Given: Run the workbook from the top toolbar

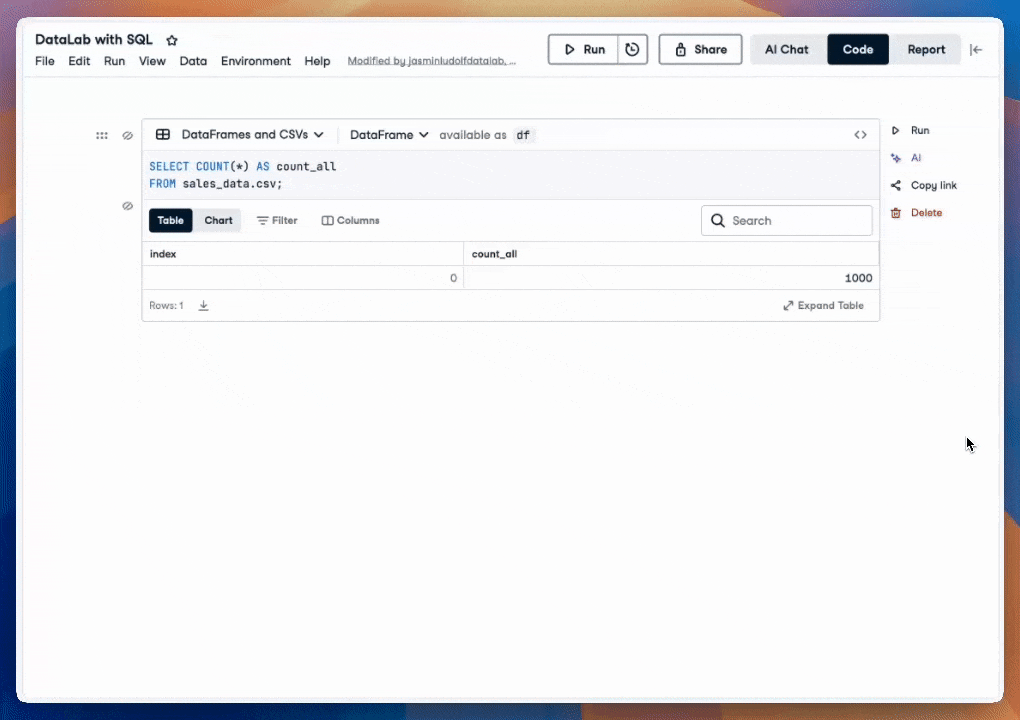Looking at the screenshot, I should click(x=584, y=49).
